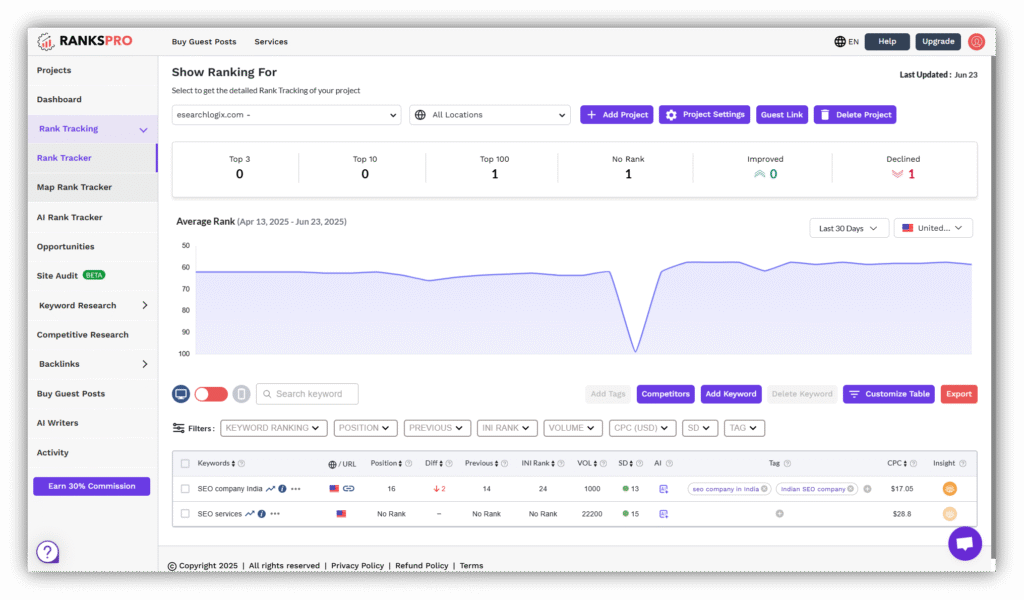The image size is (1024, 600).
Task: Click the red Export button
Action: click(959, 394)
